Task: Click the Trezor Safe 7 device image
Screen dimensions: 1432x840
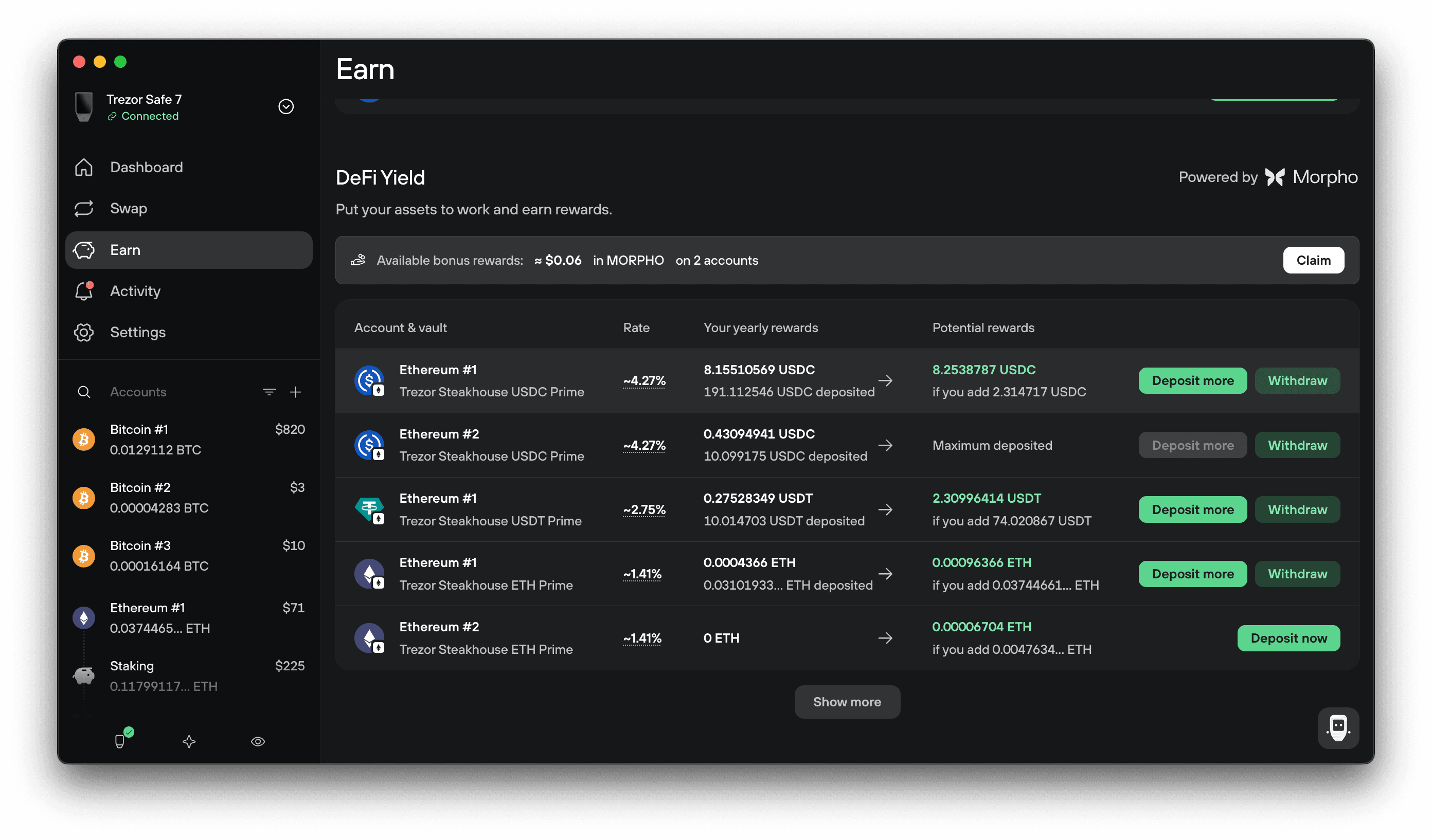Action: pos(84,107)
